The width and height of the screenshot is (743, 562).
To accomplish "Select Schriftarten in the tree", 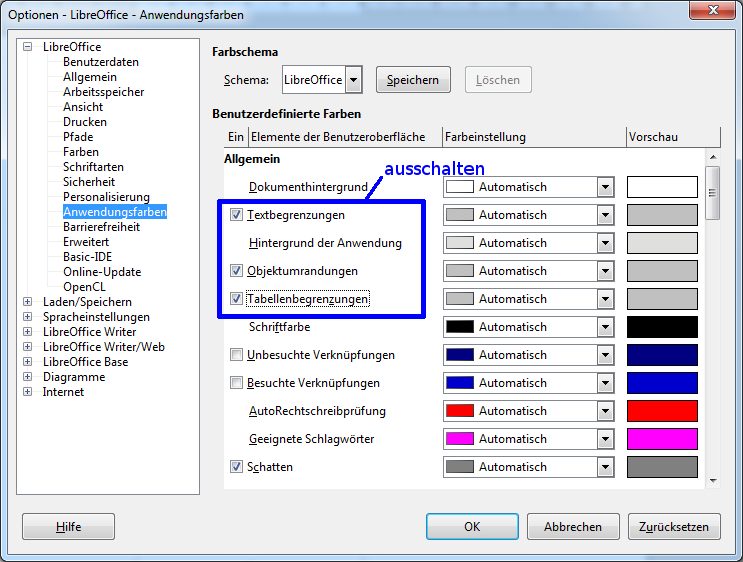I will (93, 167).
